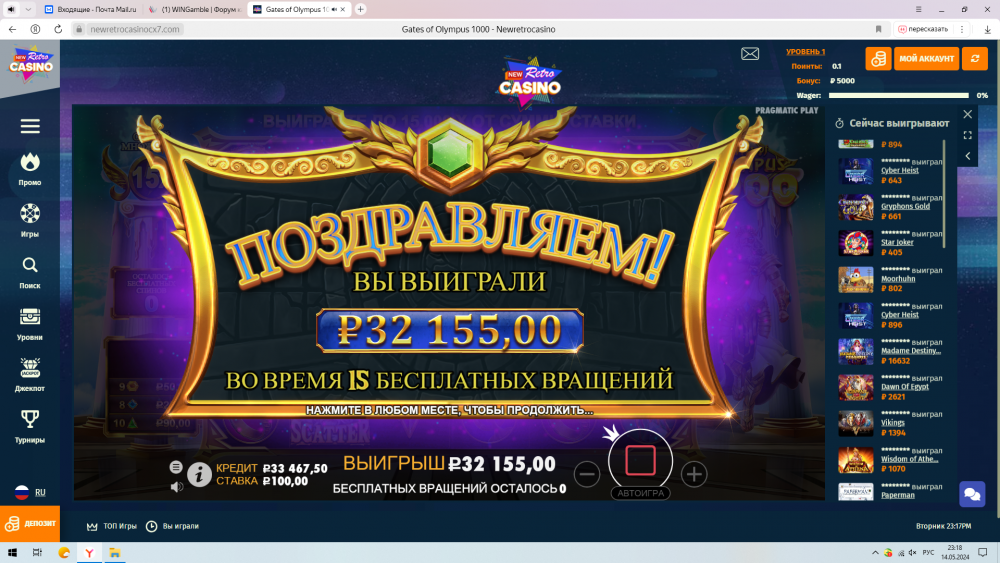Image resolution: width=1000 pixels, height=563 pixels.
Task: Click the browser back arrow
Action: pos(12,29)
